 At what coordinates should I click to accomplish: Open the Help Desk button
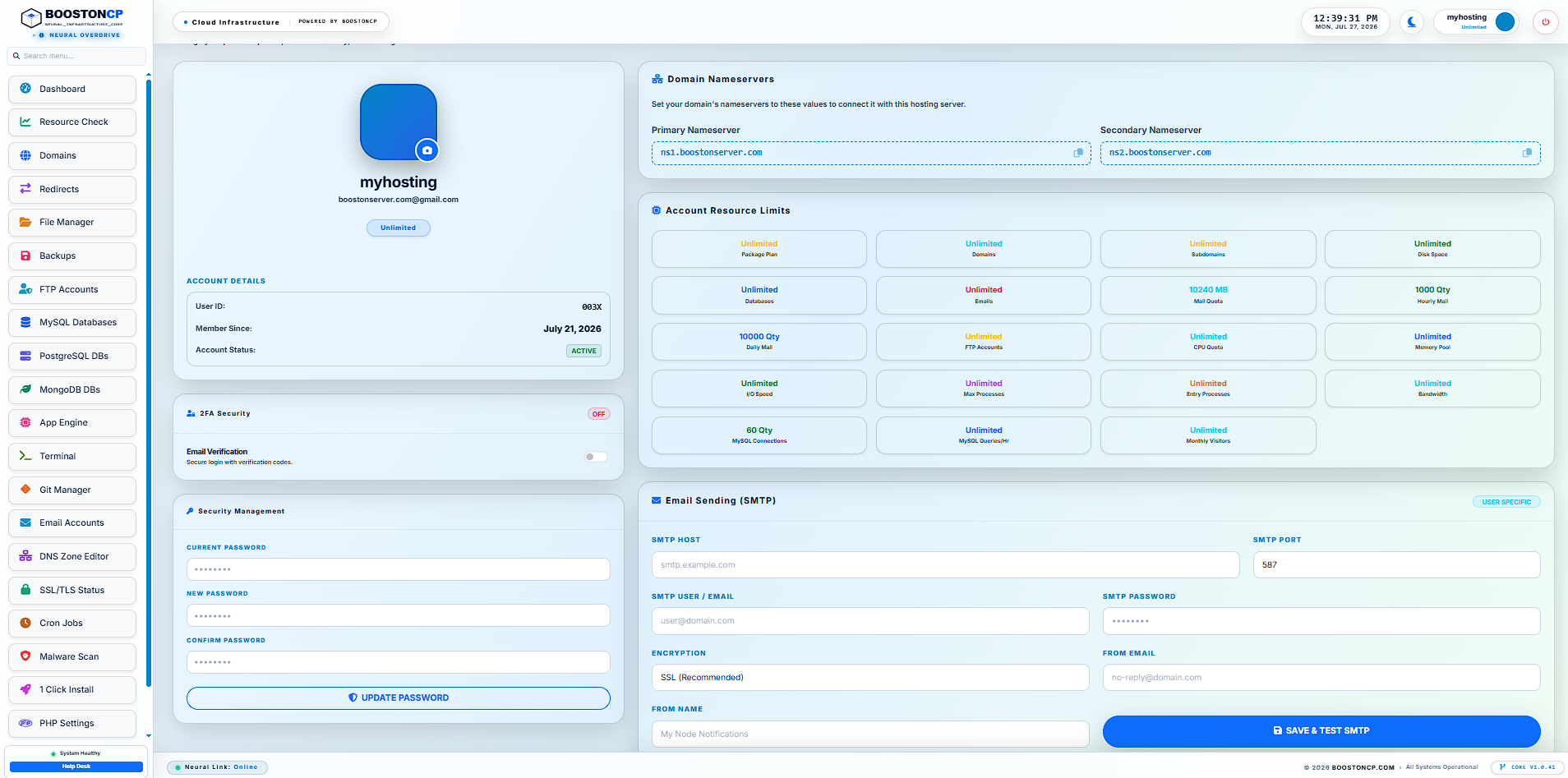[76, 767]
